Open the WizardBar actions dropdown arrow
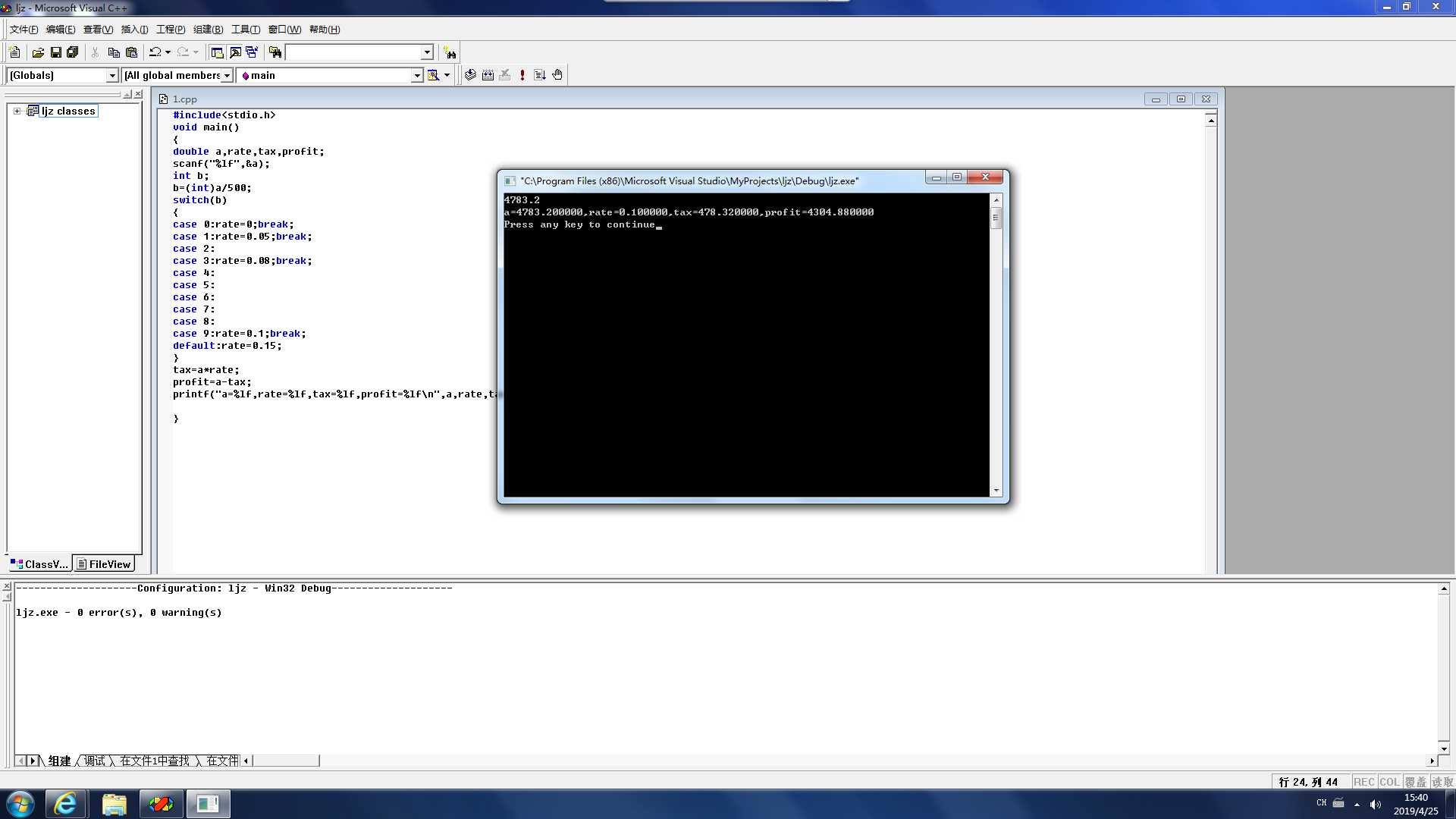This screenshot has height=819, width=1456. (447, 75)
